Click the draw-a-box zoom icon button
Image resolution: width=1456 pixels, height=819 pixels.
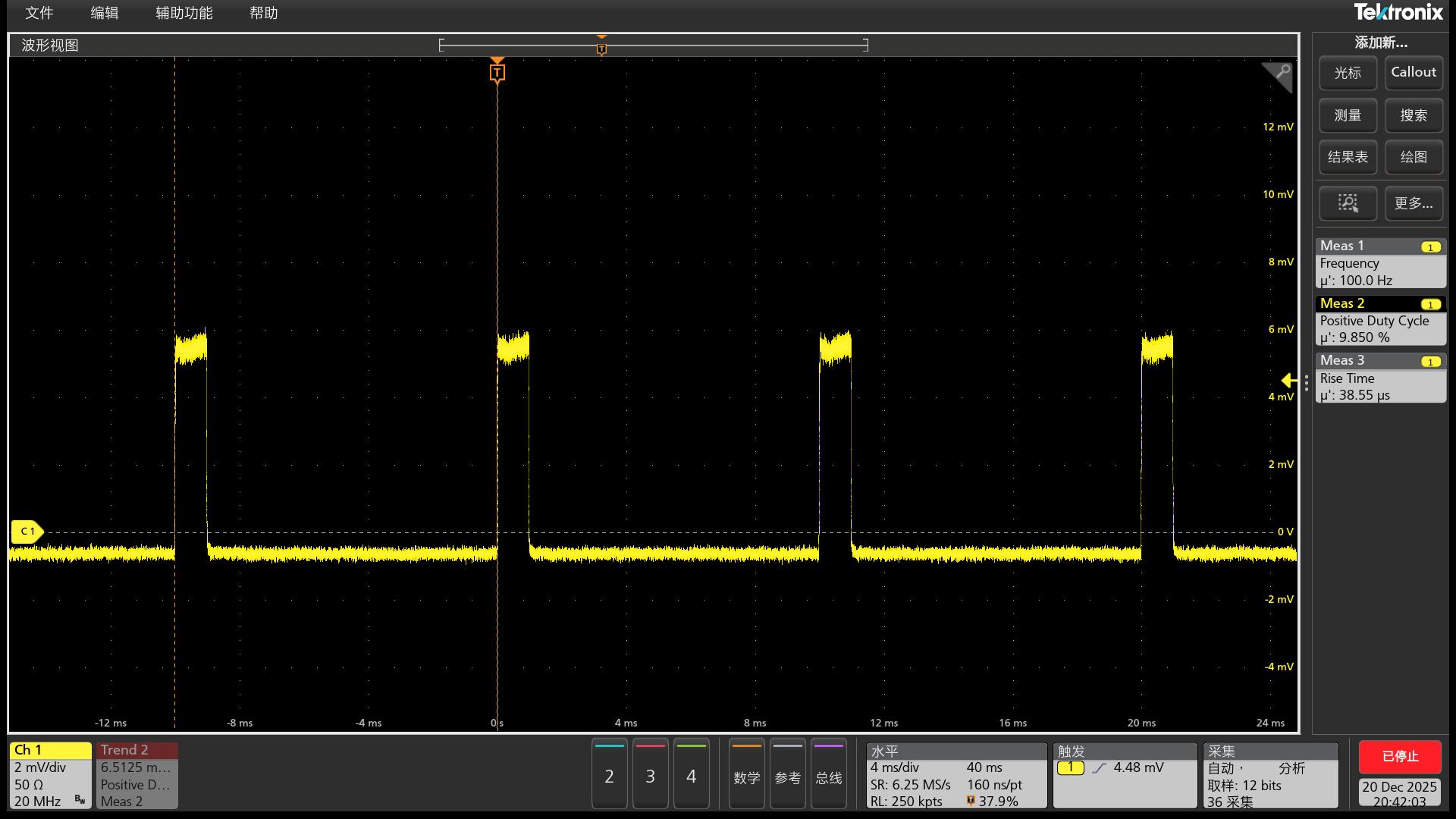1348,203
